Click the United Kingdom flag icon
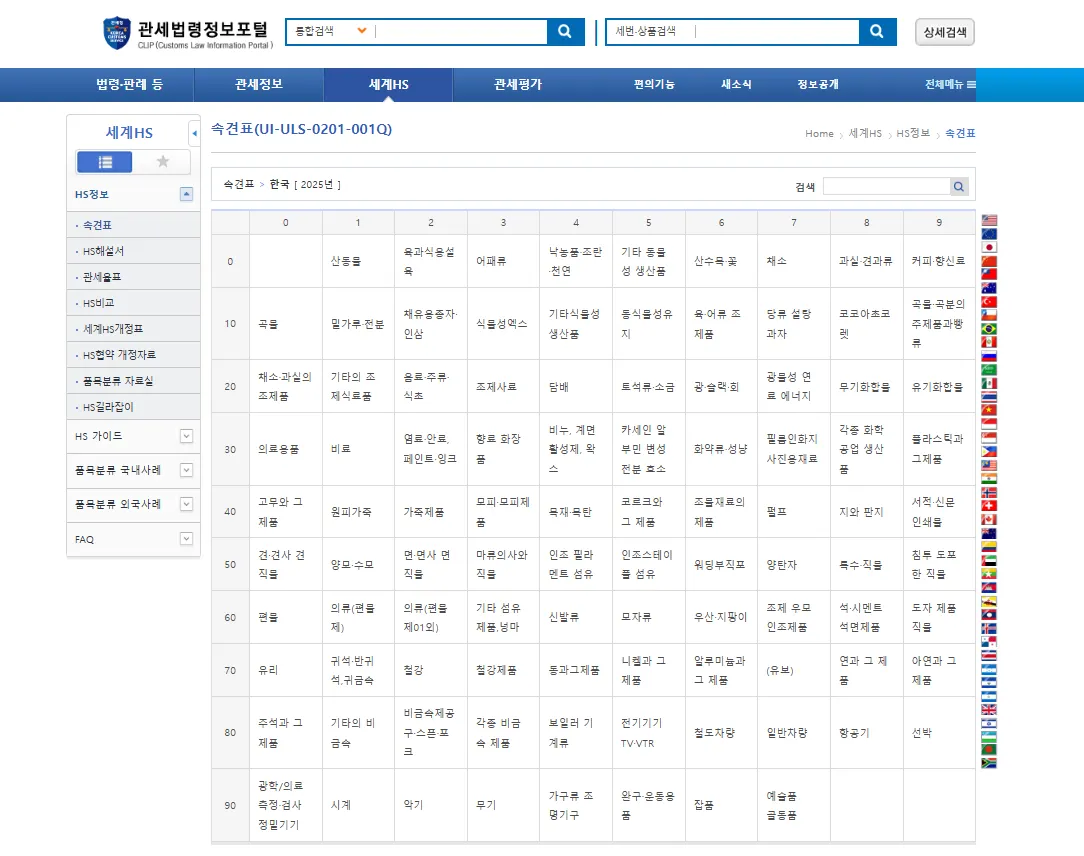The image size is (1084, 856). pyautogui.click(x=989, y=709)
